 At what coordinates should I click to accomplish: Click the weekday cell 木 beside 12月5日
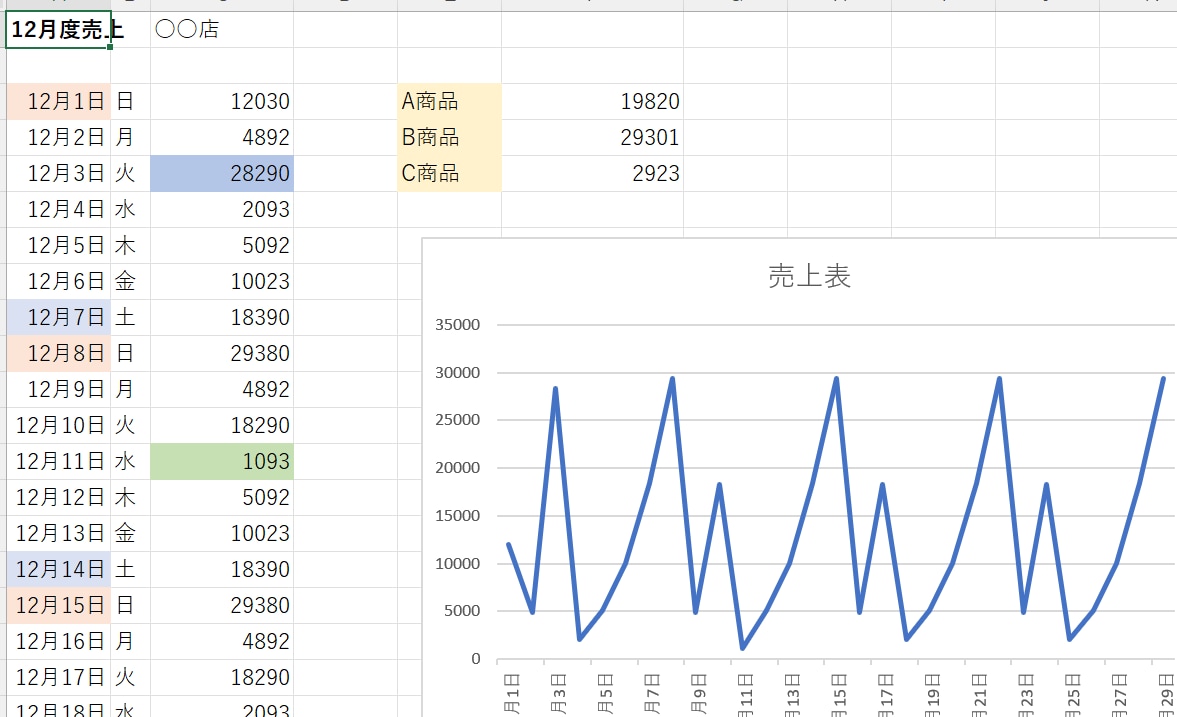pos(131,246)
